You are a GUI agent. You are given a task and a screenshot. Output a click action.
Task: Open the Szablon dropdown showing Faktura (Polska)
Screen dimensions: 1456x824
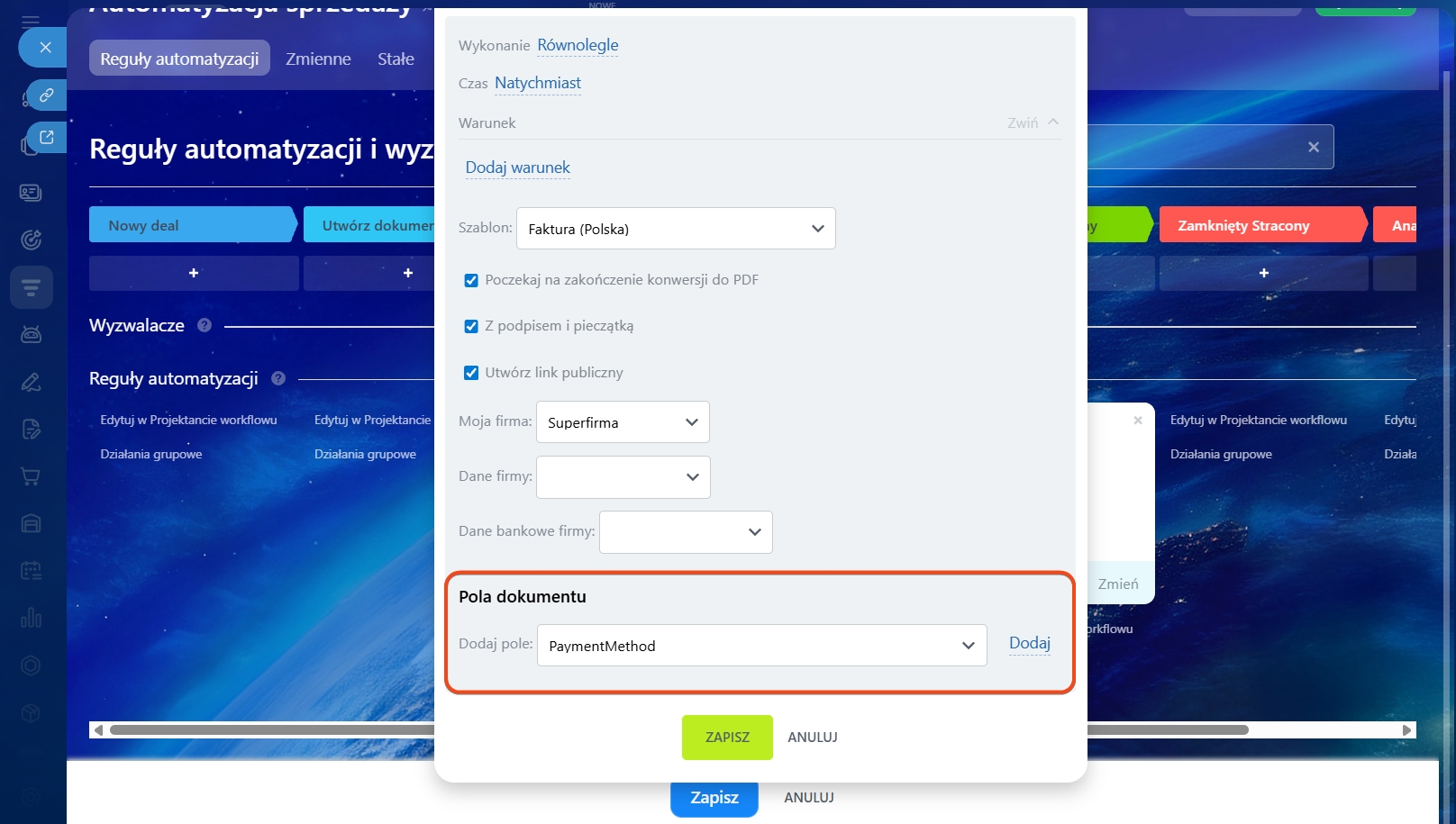point(676,229)
